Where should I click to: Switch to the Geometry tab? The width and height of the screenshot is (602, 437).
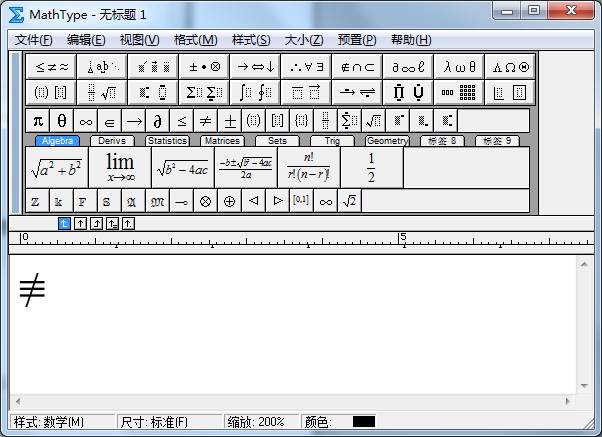pyautogui.click(x=386, y=141)
